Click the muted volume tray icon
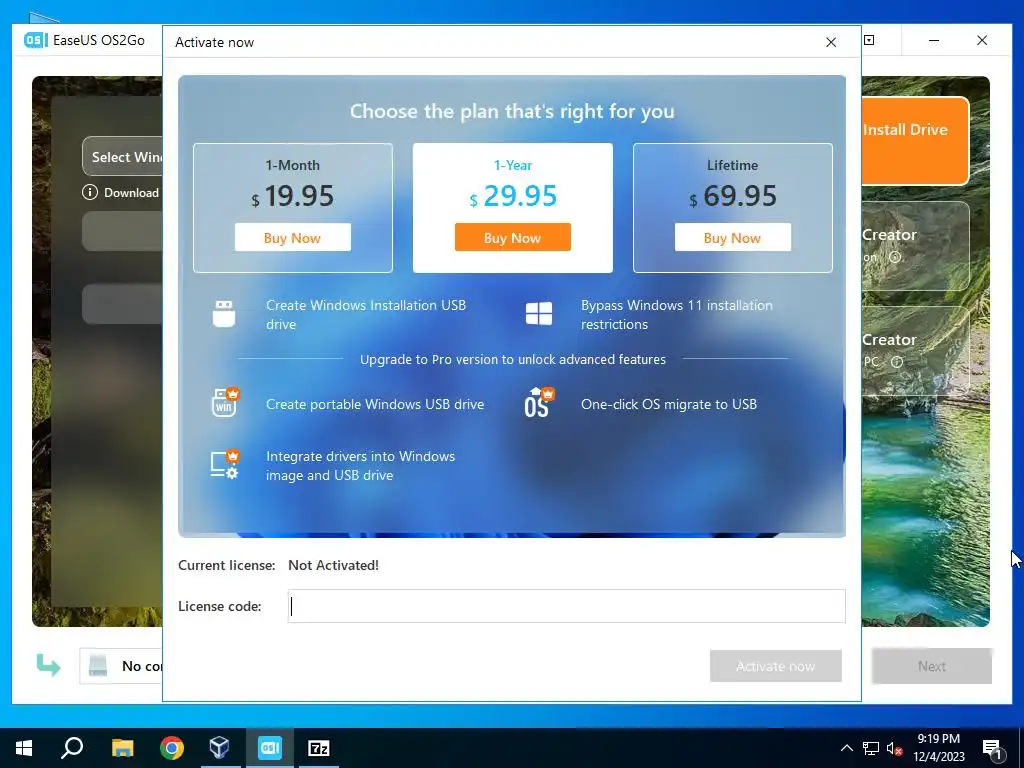The image size is (1024, 768). [894, 748]
